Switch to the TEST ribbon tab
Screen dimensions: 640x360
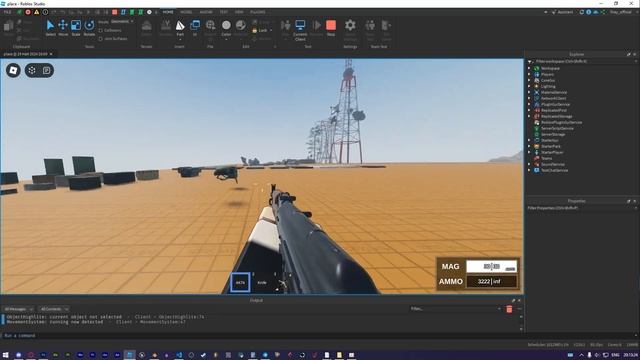point(224,12)
